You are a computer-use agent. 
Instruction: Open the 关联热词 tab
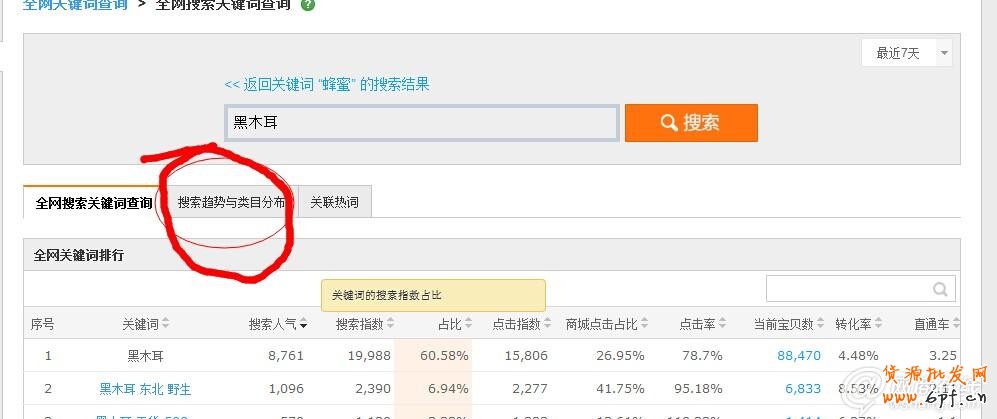pos(334,202)
